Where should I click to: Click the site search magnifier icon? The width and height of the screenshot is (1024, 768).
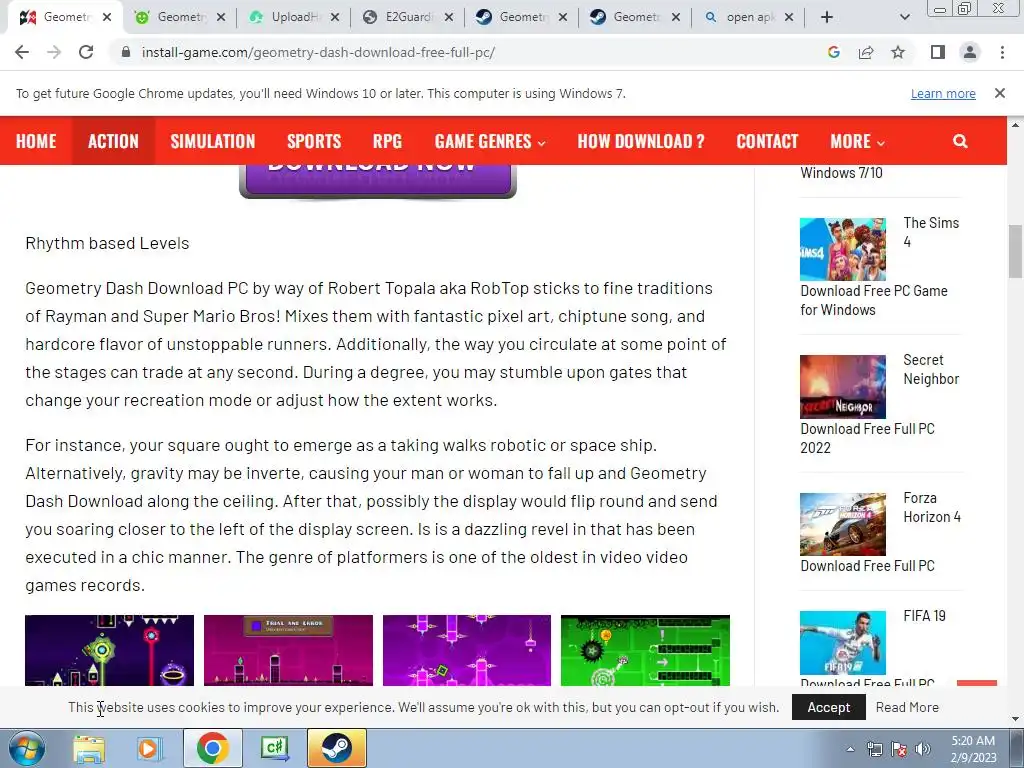(960, 141)
